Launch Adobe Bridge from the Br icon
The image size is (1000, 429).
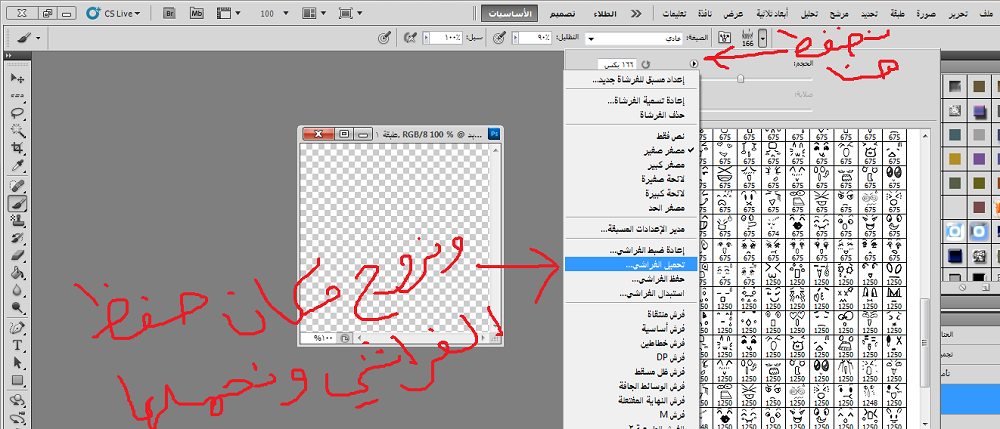pos(170,14)
